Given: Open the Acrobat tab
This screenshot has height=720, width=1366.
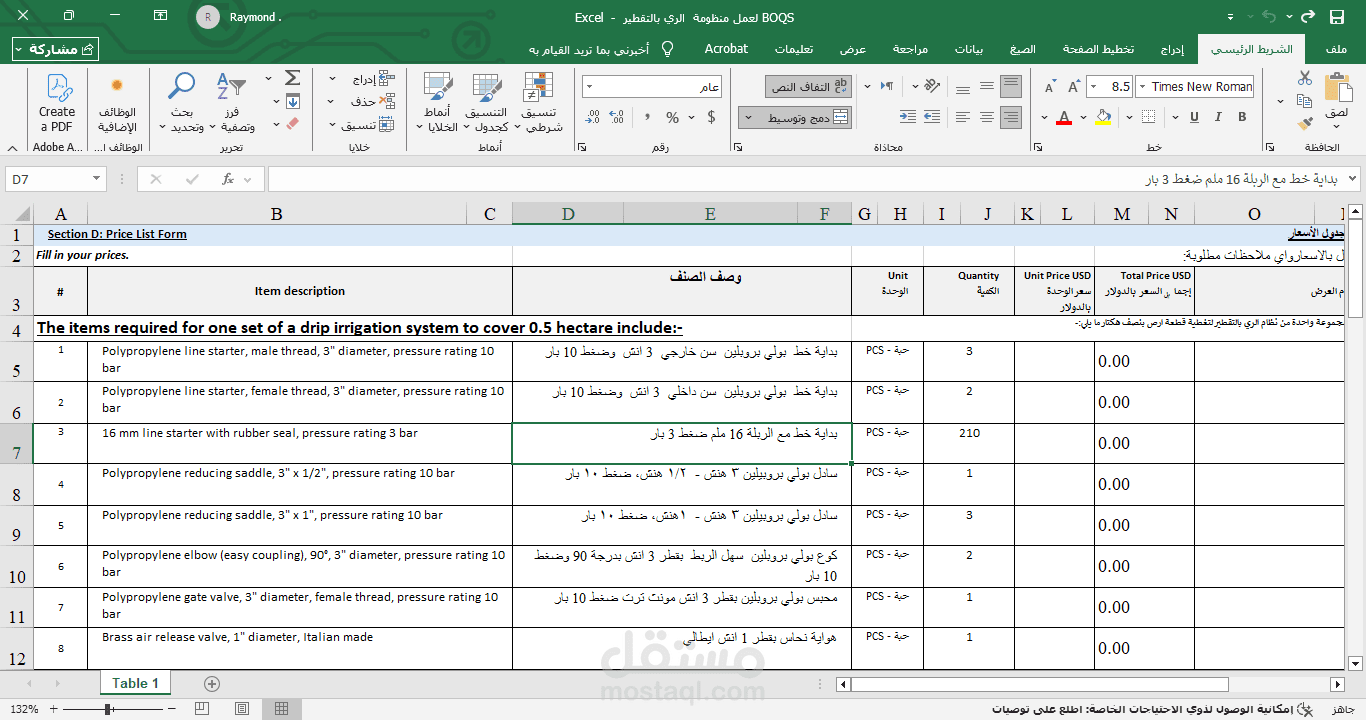Looking at the screenshot, I should click(726, 48).
